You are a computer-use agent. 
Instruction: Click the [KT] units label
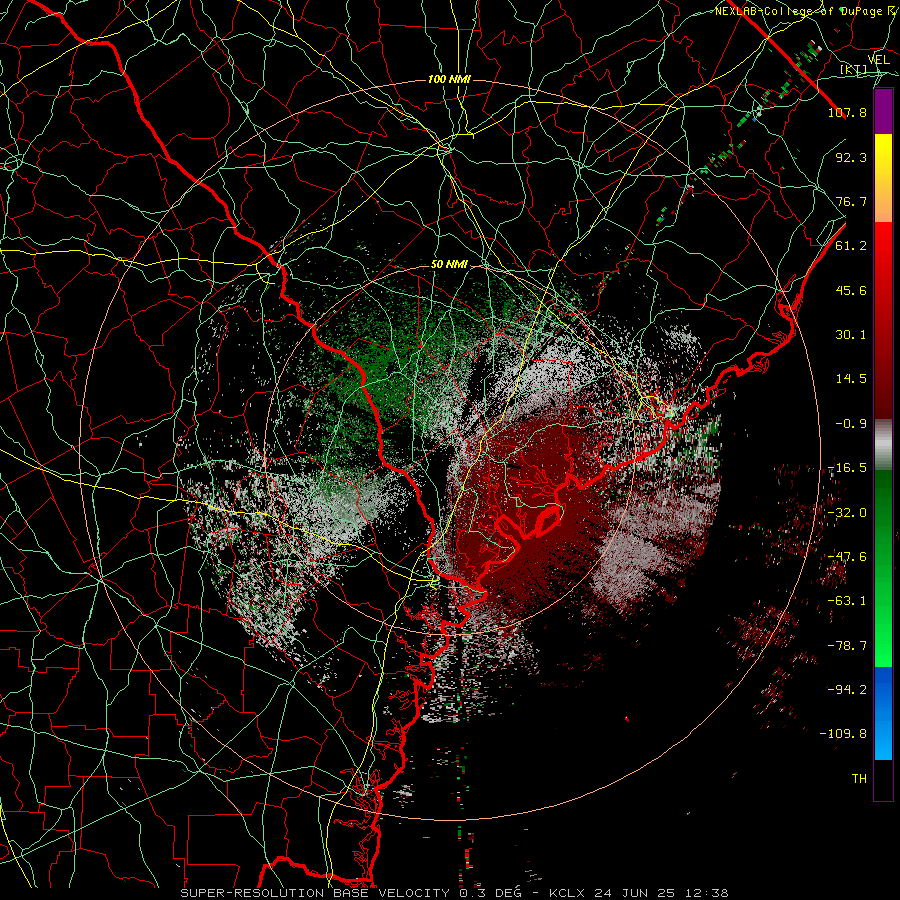point(854,69)
